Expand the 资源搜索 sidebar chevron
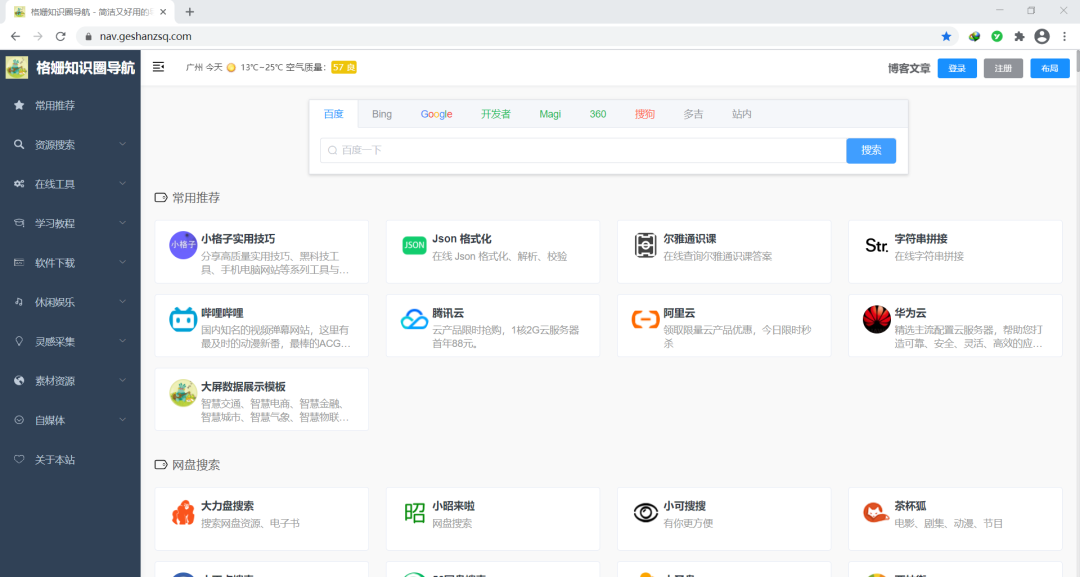Screen dimensions: 1080x577 123,144
